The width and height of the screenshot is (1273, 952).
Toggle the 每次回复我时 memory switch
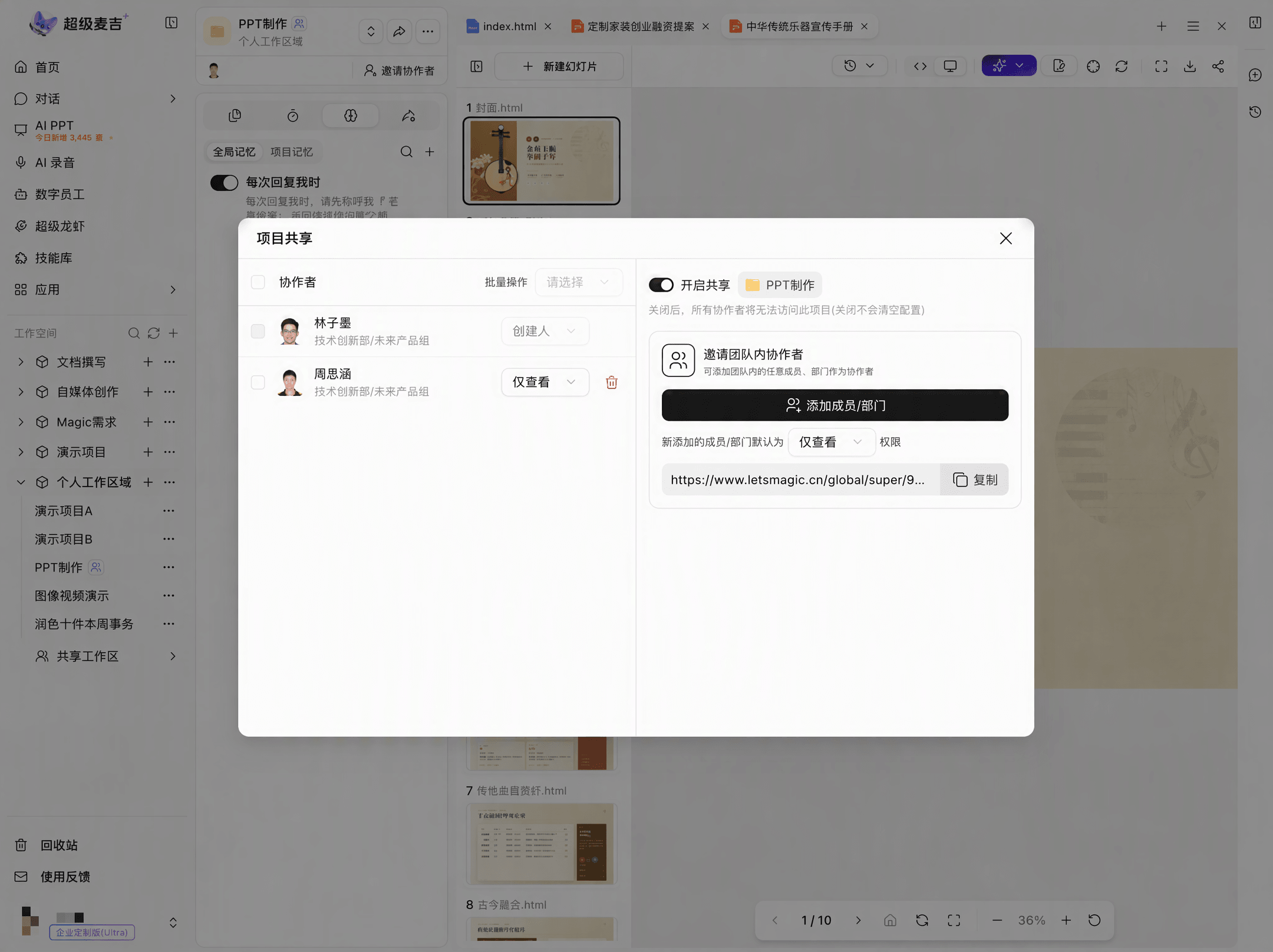(224, 183)
